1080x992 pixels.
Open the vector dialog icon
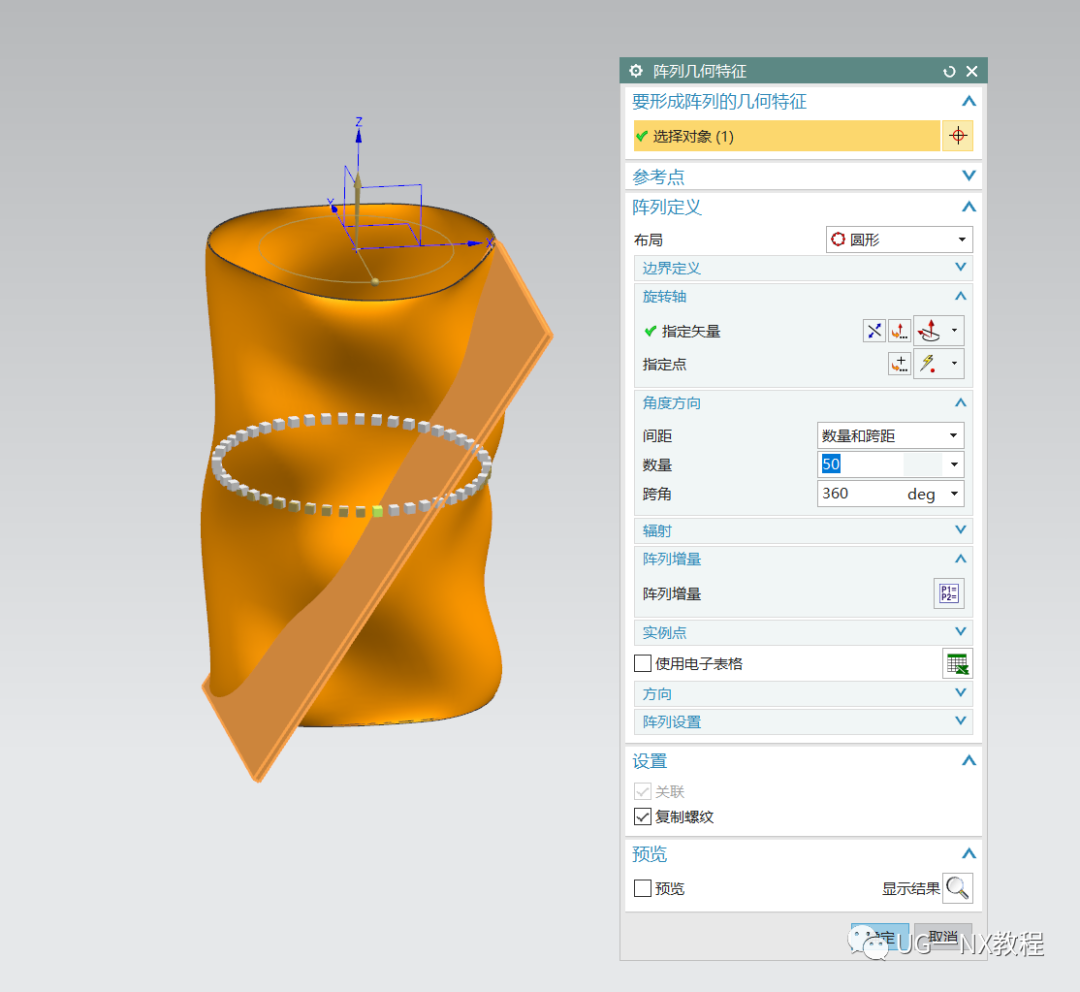tap(899, 331)
